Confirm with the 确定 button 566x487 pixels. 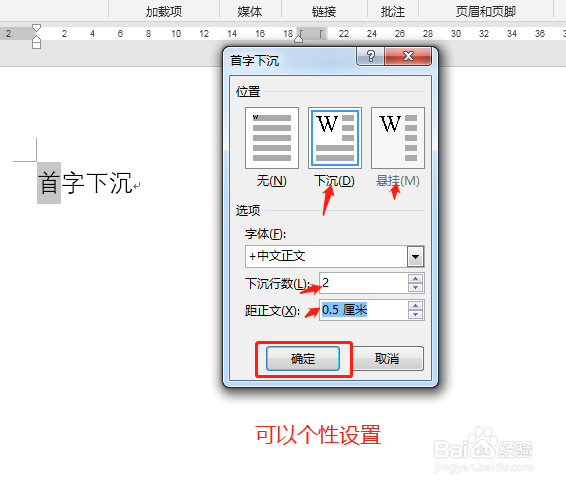point(303,358)
